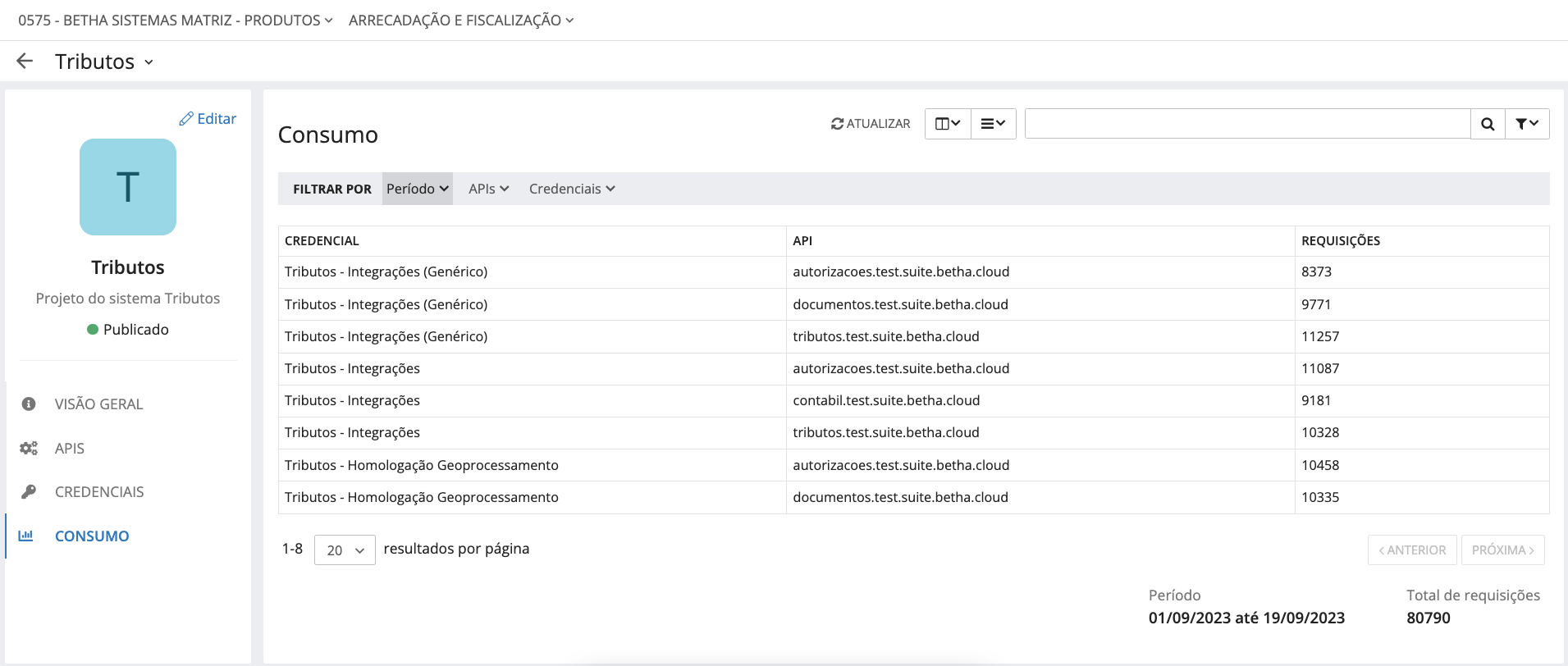Click the Credenciais key icon
Screen dimensions: 1568x666
(29, 491)
